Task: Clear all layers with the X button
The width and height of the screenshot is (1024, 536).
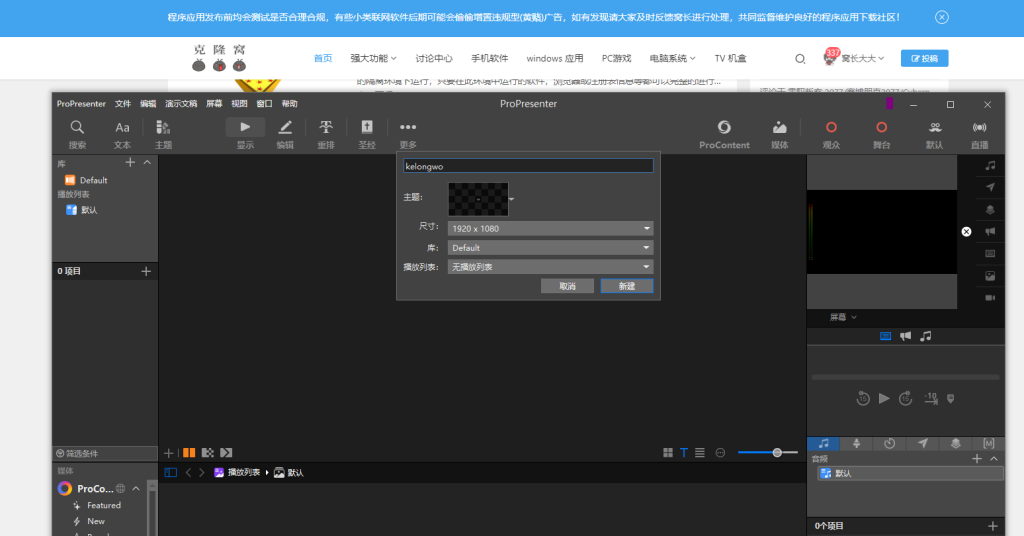Action: 967,232
